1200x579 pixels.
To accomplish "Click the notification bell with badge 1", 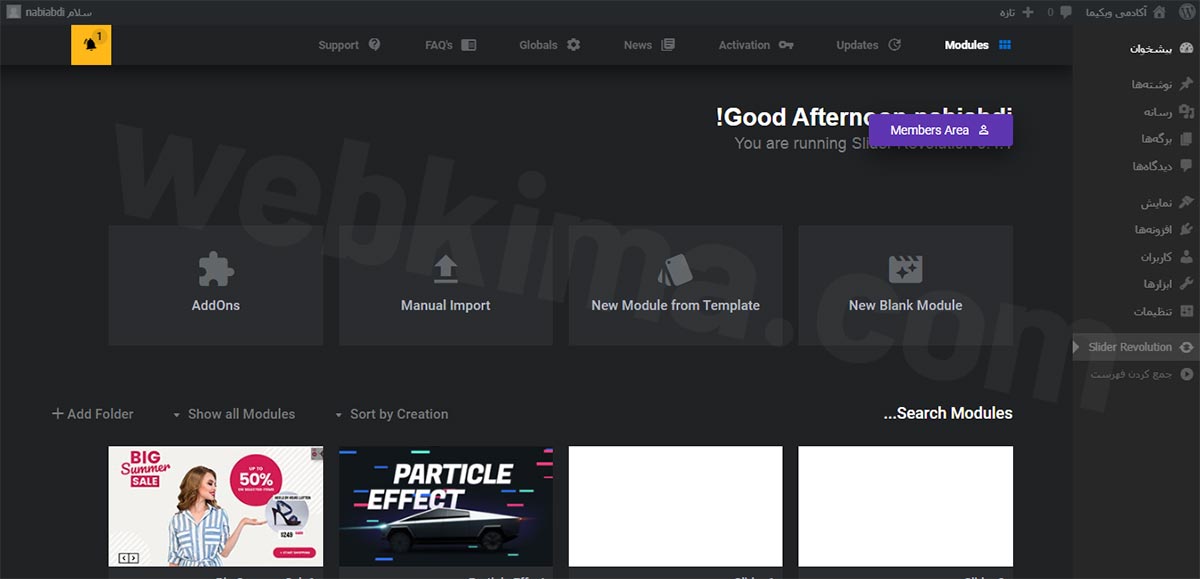I will coord(91,45).
